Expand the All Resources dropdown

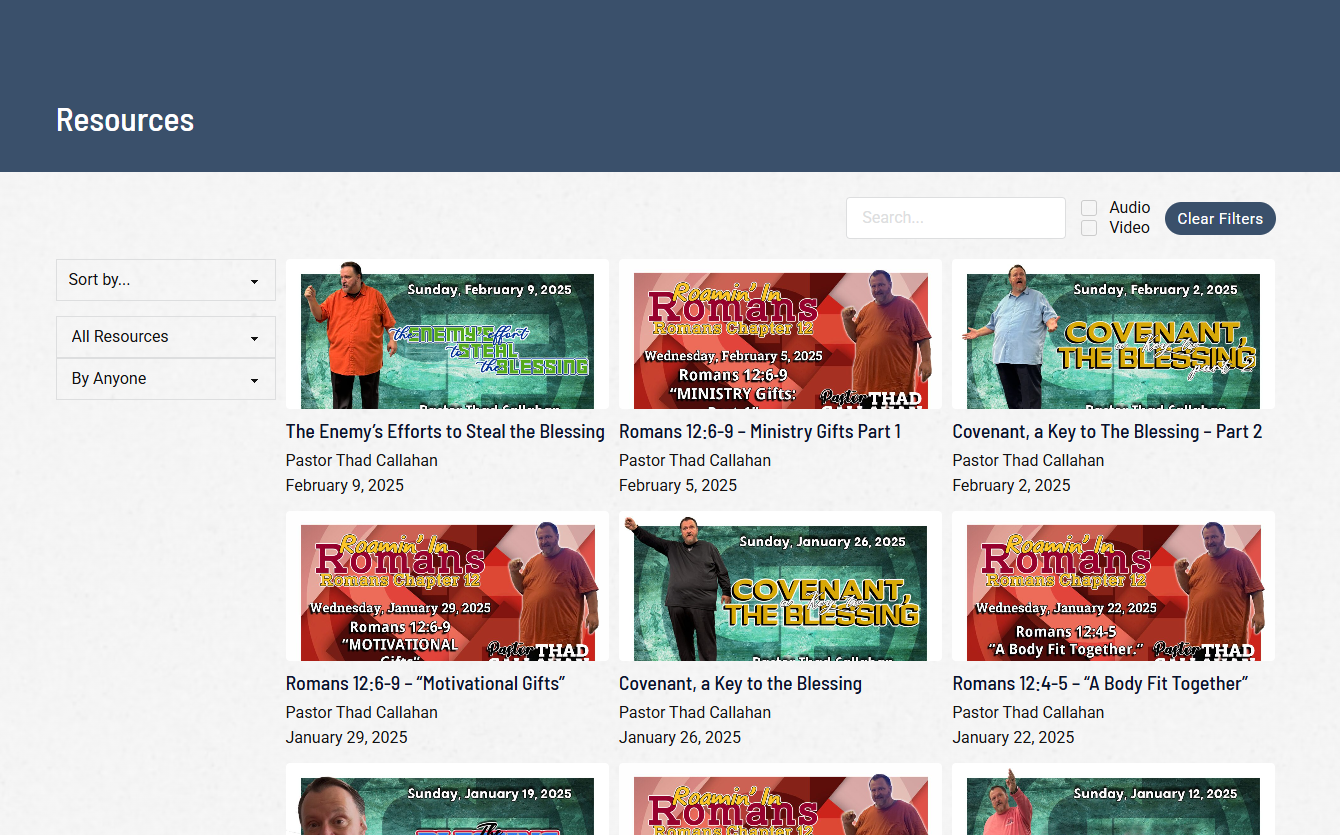click(166, 337)
